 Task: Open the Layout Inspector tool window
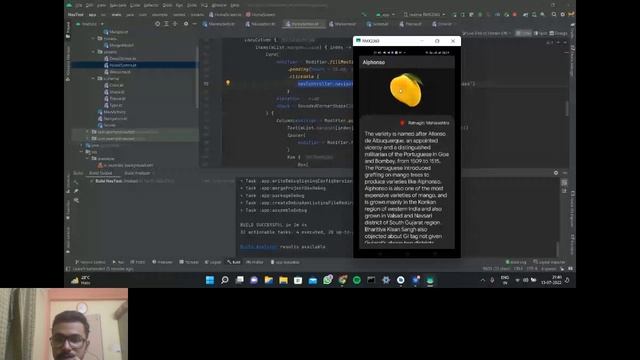[x=549, y=262]
